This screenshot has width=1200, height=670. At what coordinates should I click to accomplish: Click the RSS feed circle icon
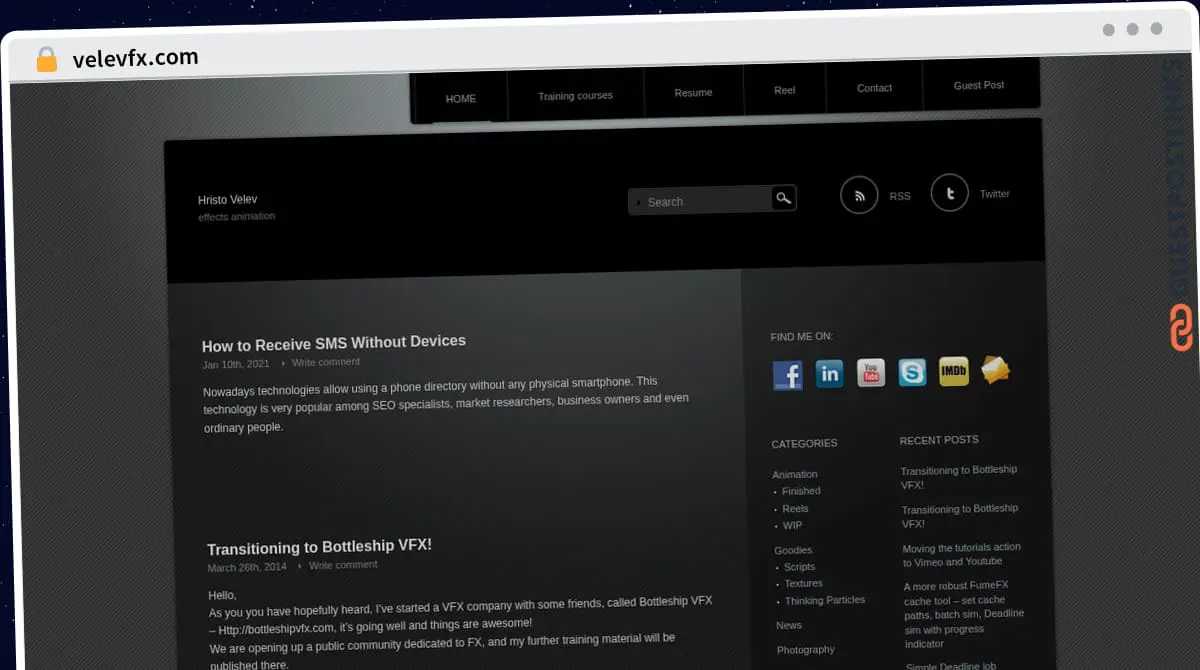tap(859, 195)
